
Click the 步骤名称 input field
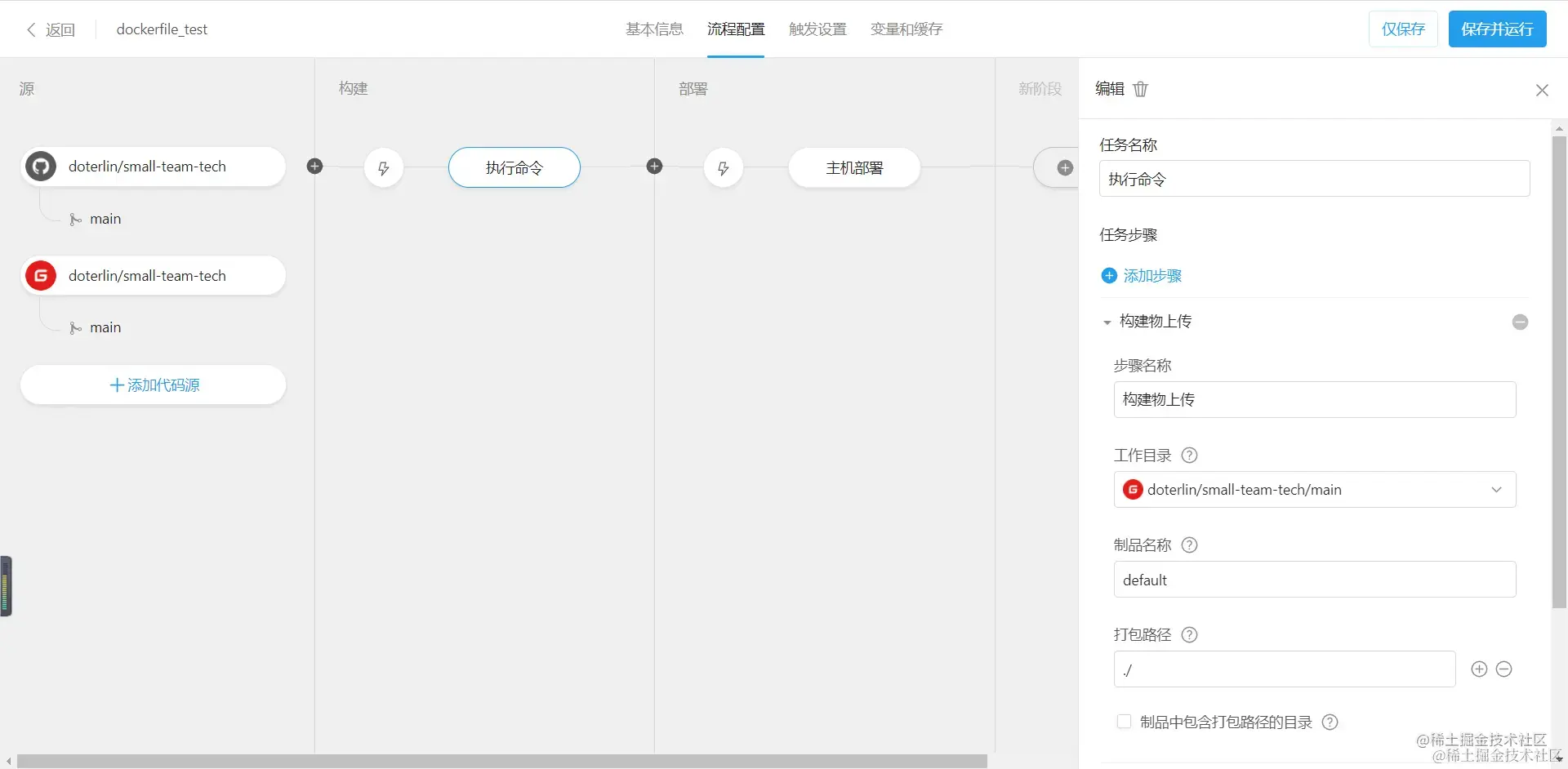click(1315, 400)
